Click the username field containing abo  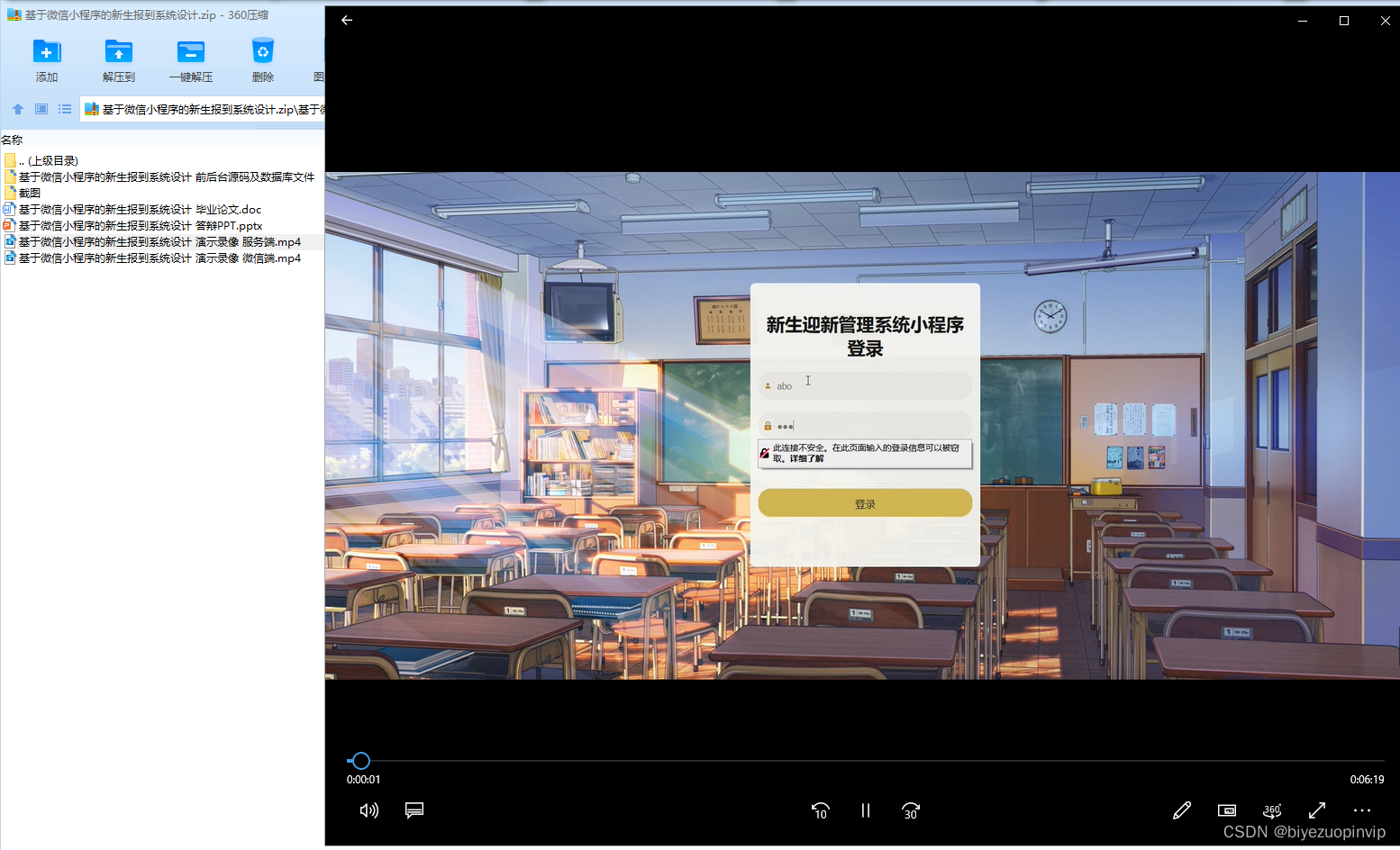pyautogui.click(x=865, y=385)
